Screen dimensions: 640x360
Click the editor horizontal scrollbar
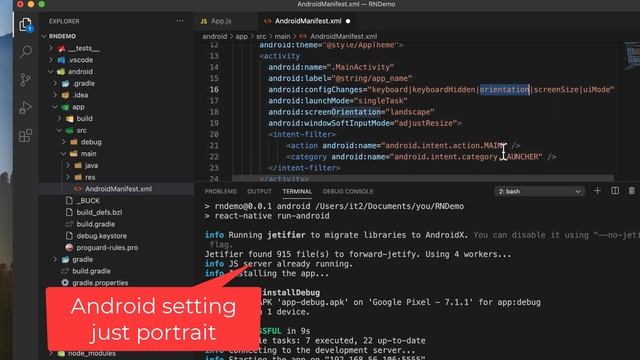point(422,178)
